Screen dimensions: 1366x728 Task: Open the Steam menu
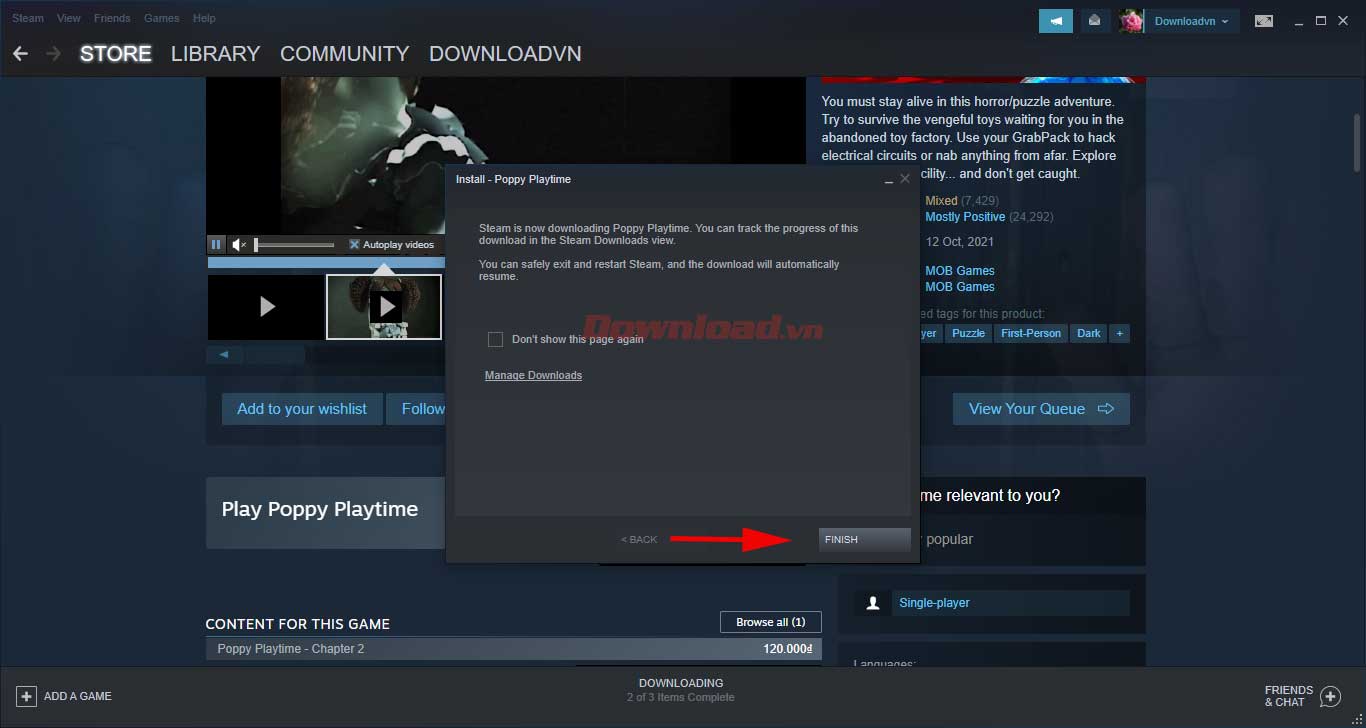pos(28,18)
